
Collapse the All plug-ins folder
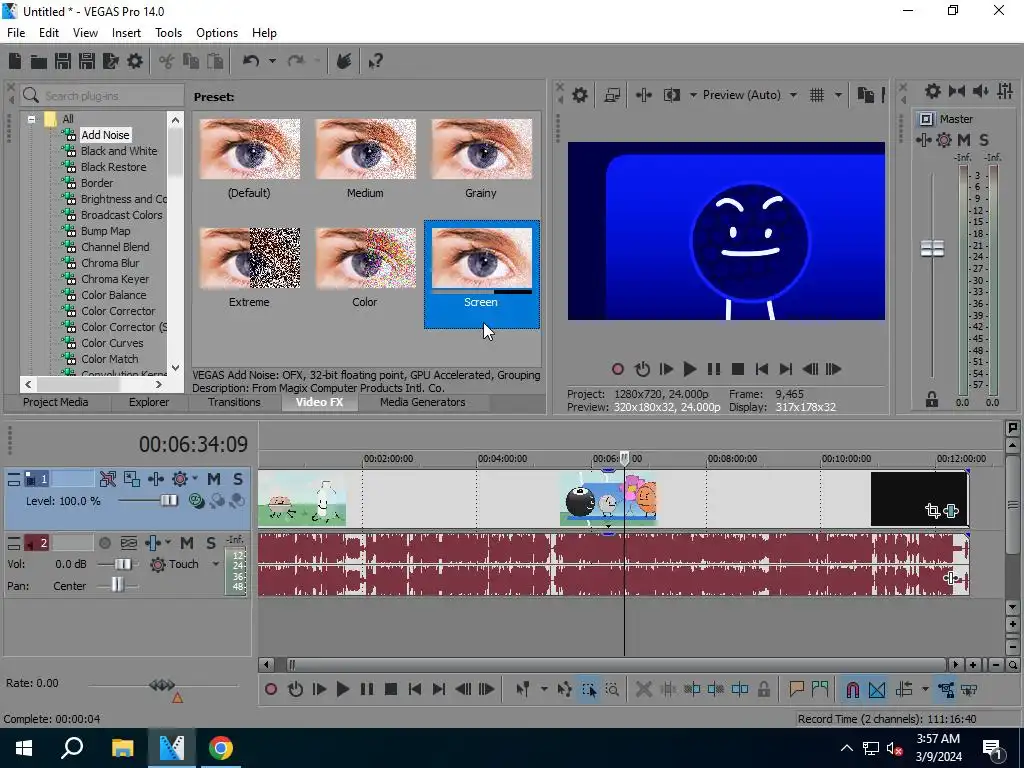pos(31,120)
